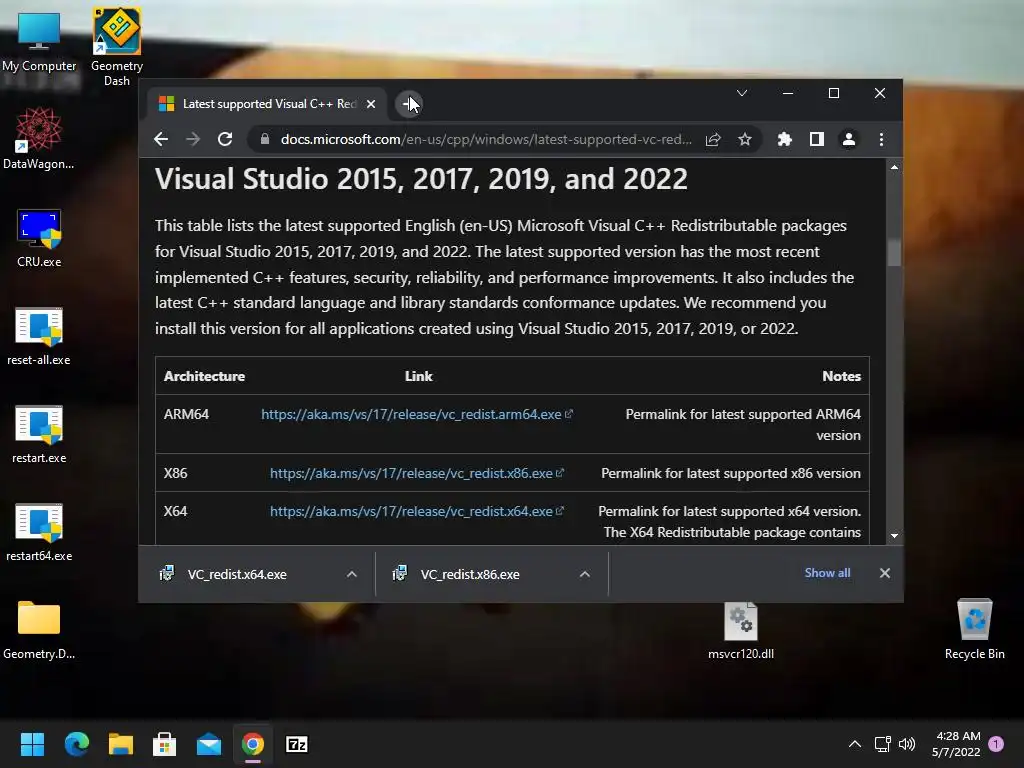Open downloaded VC_redist.x86.exe item
The image size is (1024, 768).
click(x=470, y=574)
